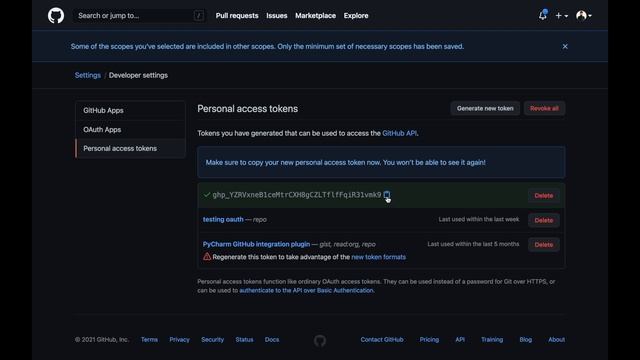Screen dimensions: 640x360
Task: Open API footer link
Action: point(460,340)
